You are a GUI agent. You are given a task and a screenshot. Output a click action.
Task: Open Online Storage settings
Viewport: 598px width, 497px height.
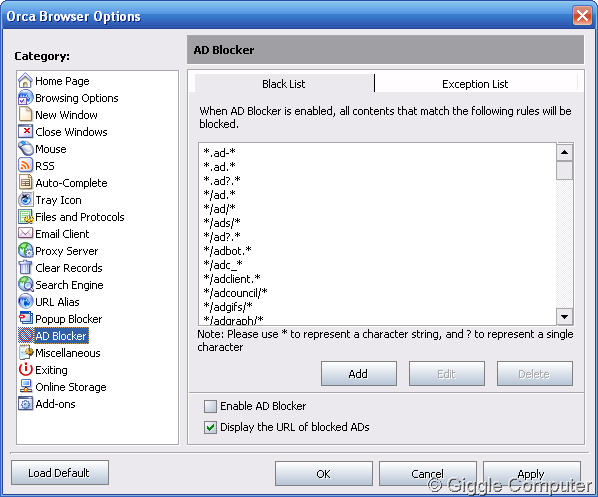click(71, 387)
